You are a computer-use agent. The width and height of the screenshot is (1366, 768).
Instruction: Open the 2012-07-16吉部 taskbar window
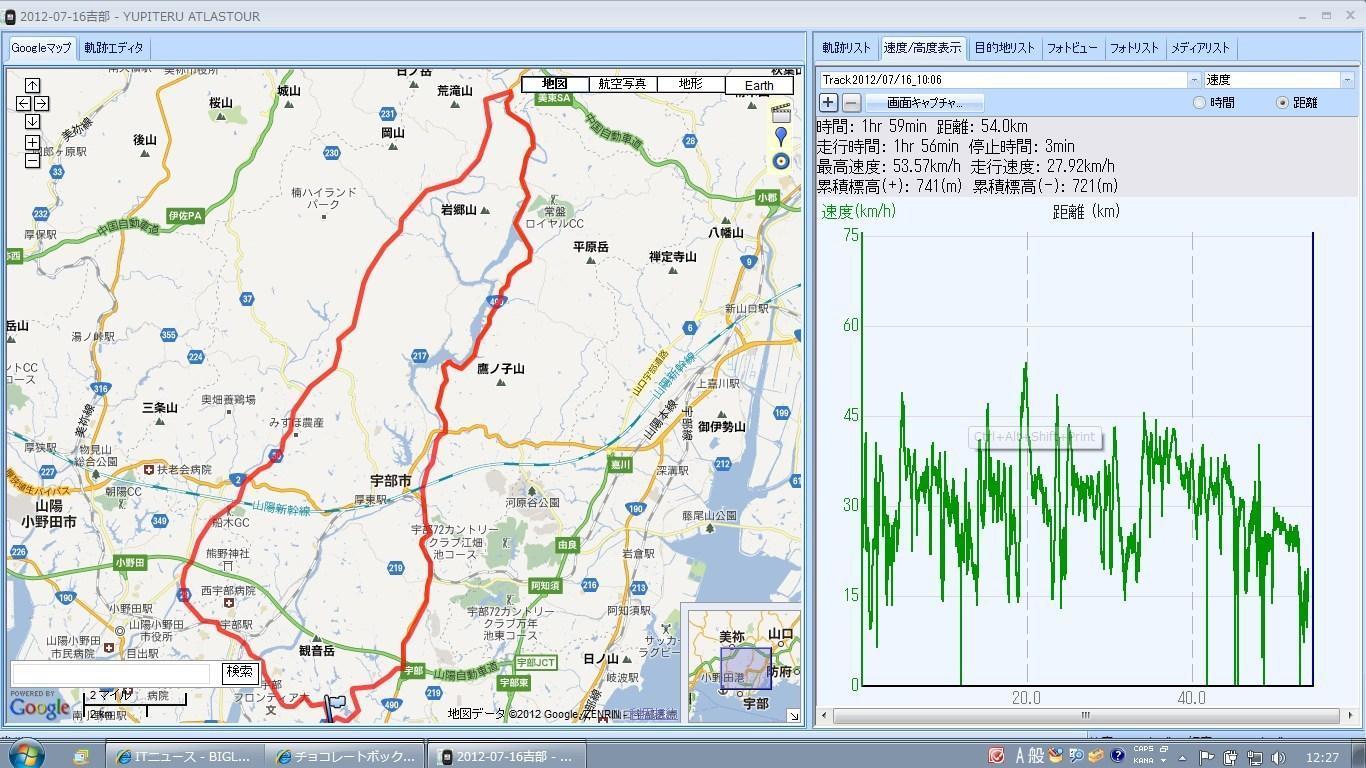pyautogui.click(x=507, y=756)
